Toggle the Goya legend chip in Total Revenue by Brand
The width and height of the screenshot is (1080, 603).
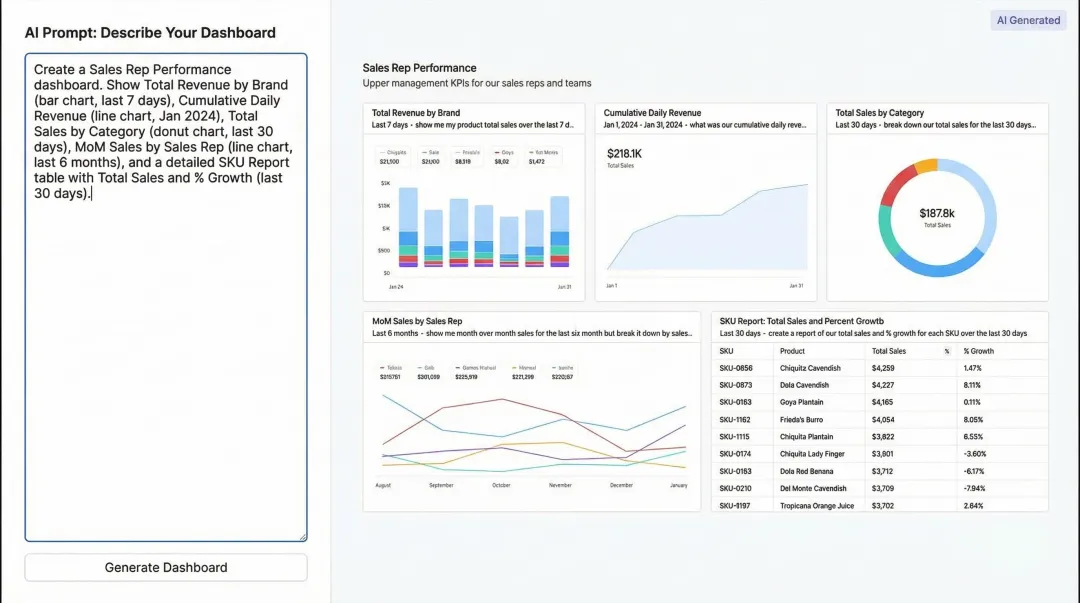505,156
